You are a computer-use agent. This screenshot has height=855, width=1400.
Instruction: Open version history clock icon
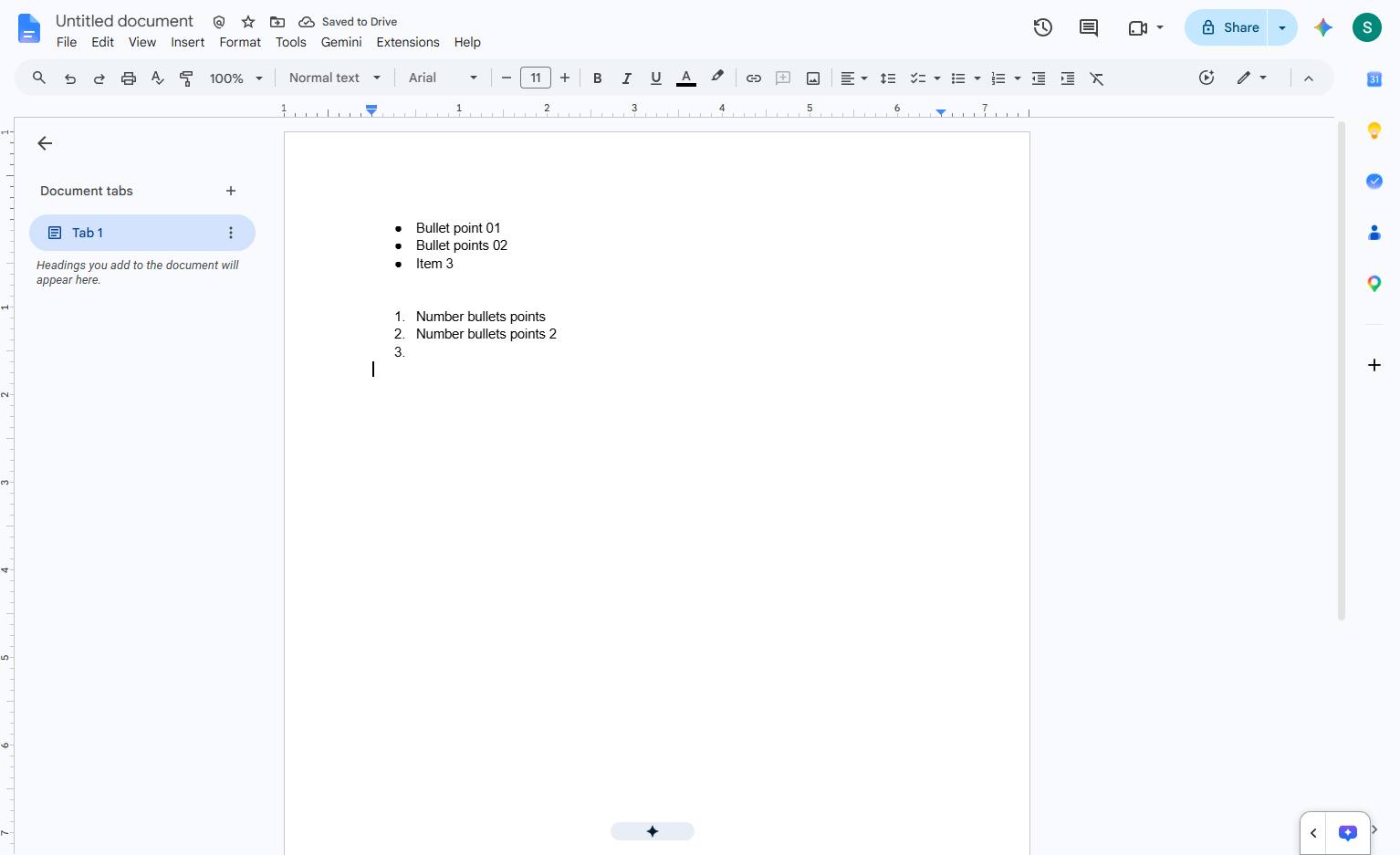[1043, 27]
